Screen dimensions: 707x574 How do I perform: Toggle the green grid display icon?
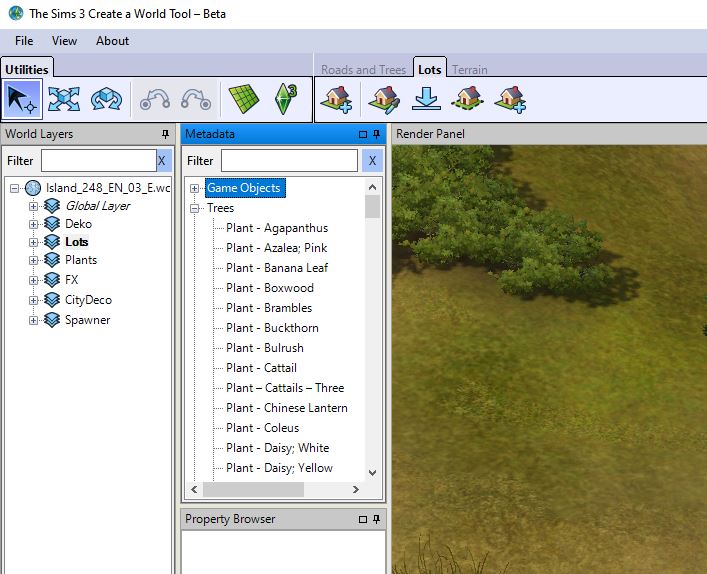coord(241,99)
